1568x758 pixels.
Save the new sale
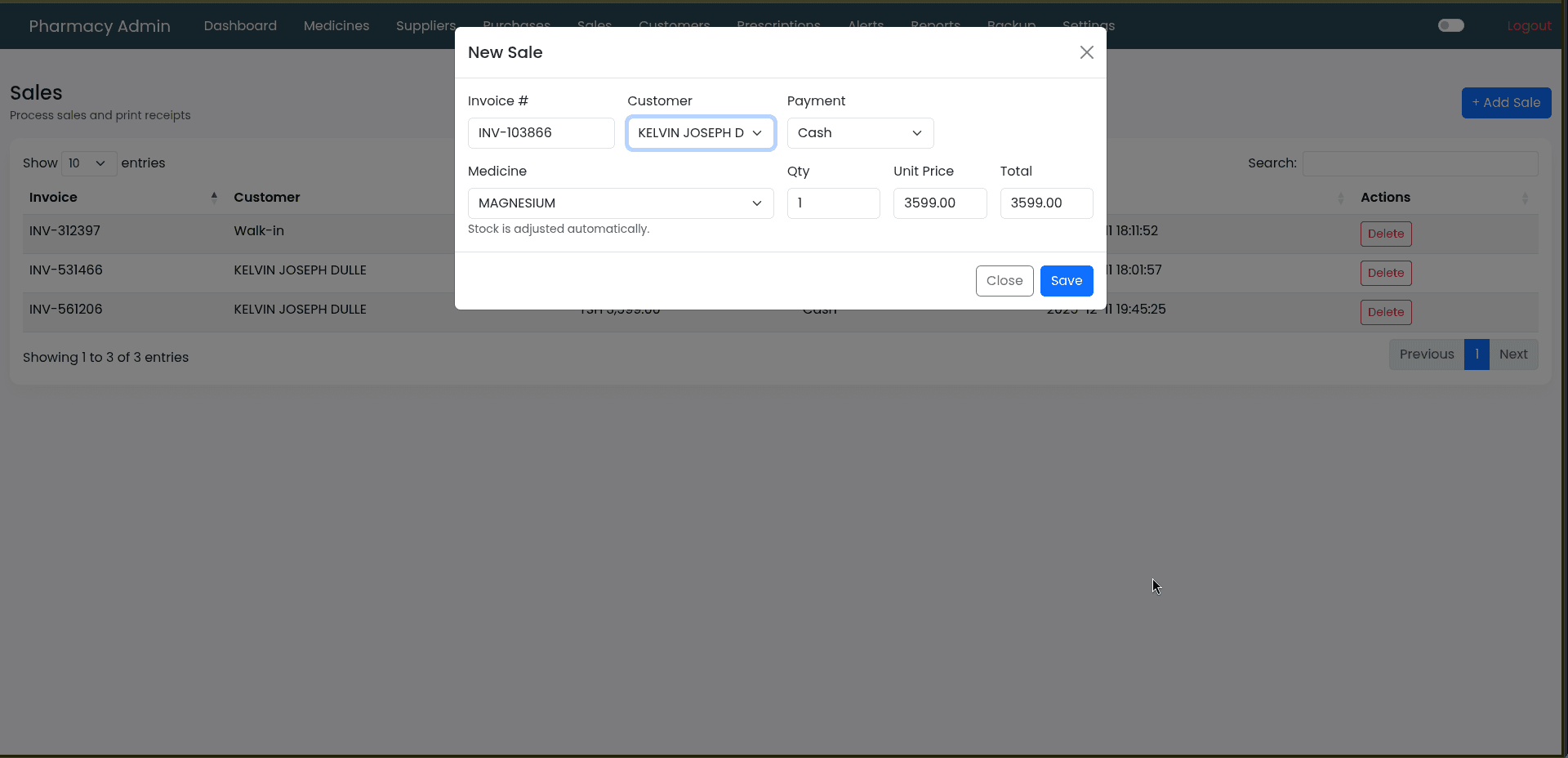click(1066, 281)
